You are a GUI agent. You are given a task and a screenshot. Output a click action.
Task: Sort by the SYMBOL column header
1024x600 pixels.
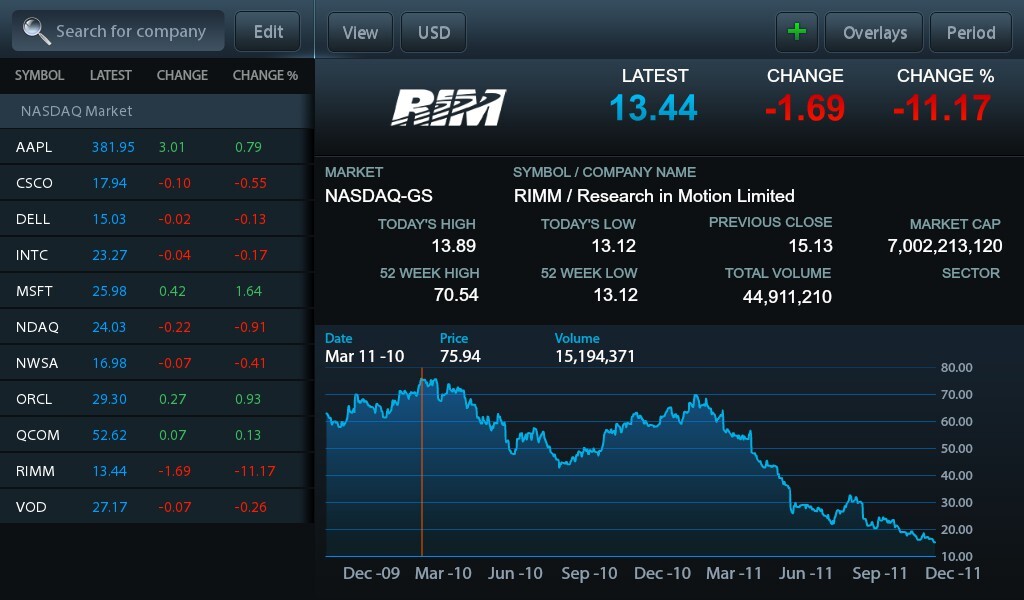pos(39,75)
